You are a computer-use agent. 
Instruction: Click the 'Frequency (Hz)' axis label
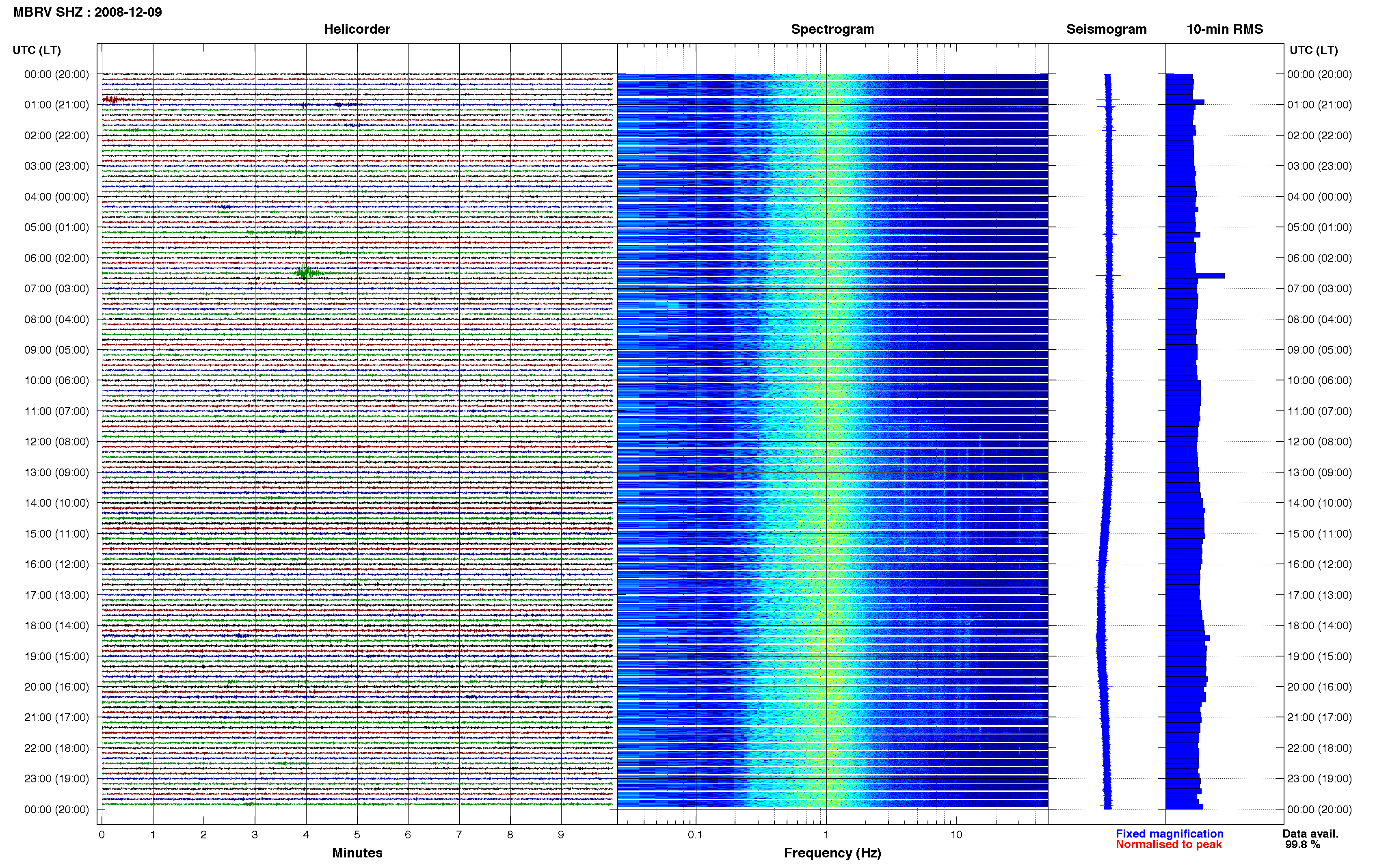pyautogui.click(x=832, y=853)
